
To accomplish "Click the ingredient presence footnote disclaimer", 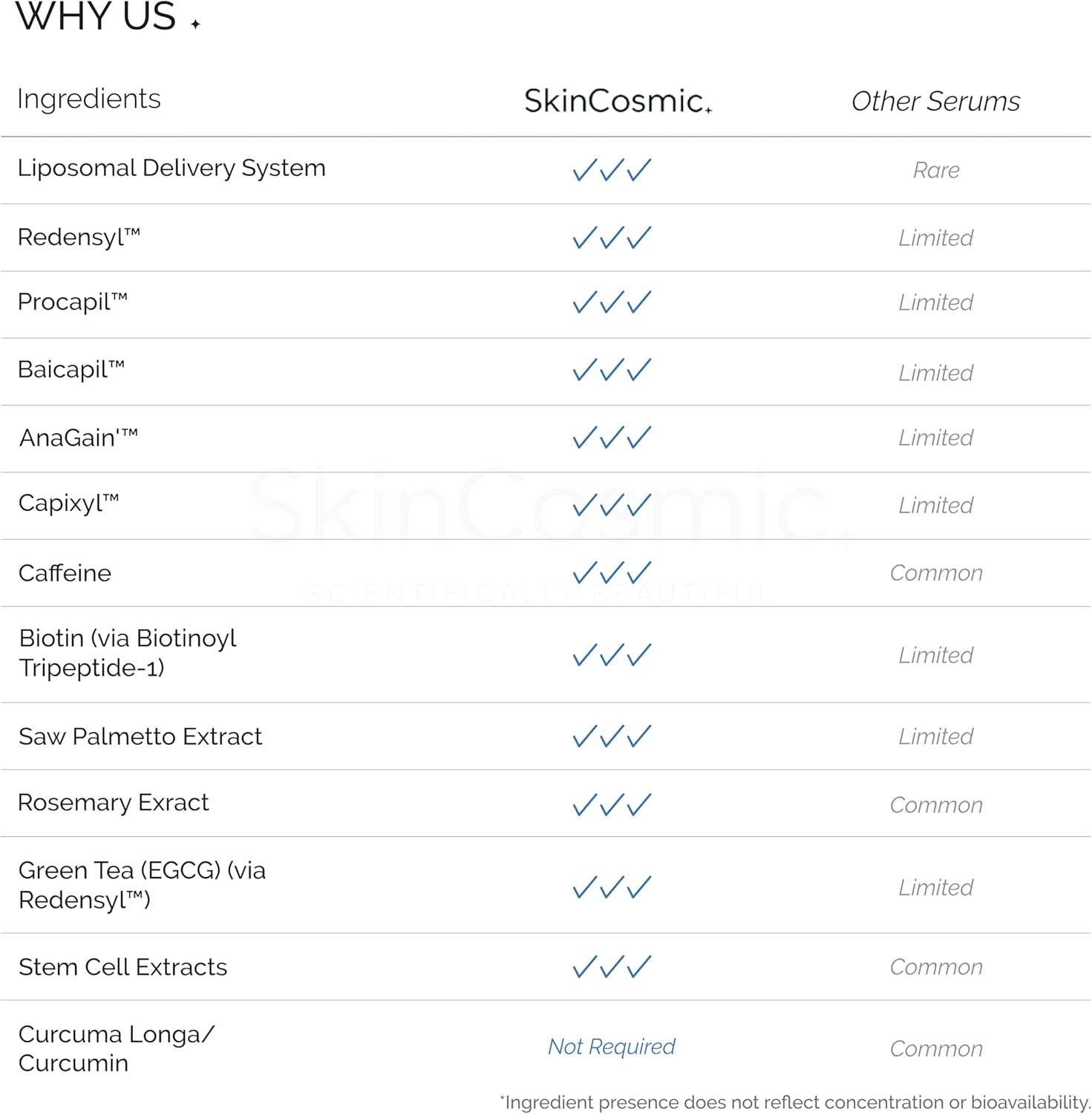I will [x=794, y=1102].
